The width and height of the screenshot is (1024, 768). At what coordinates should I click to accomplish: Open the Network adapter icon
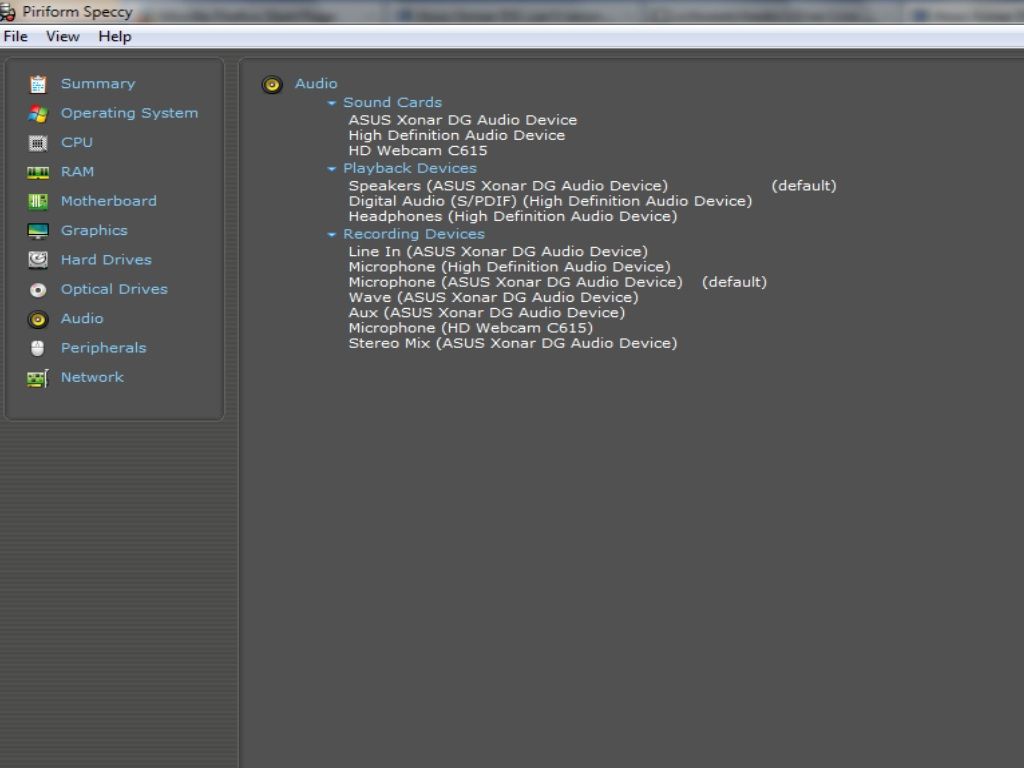pos(38,378)
